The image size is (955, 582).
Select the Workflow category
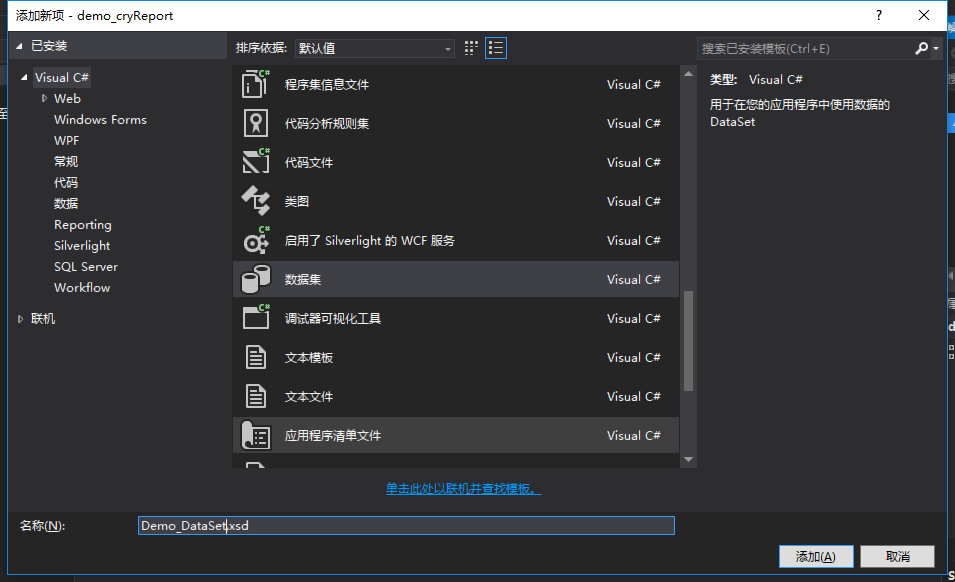click(82, 287)
